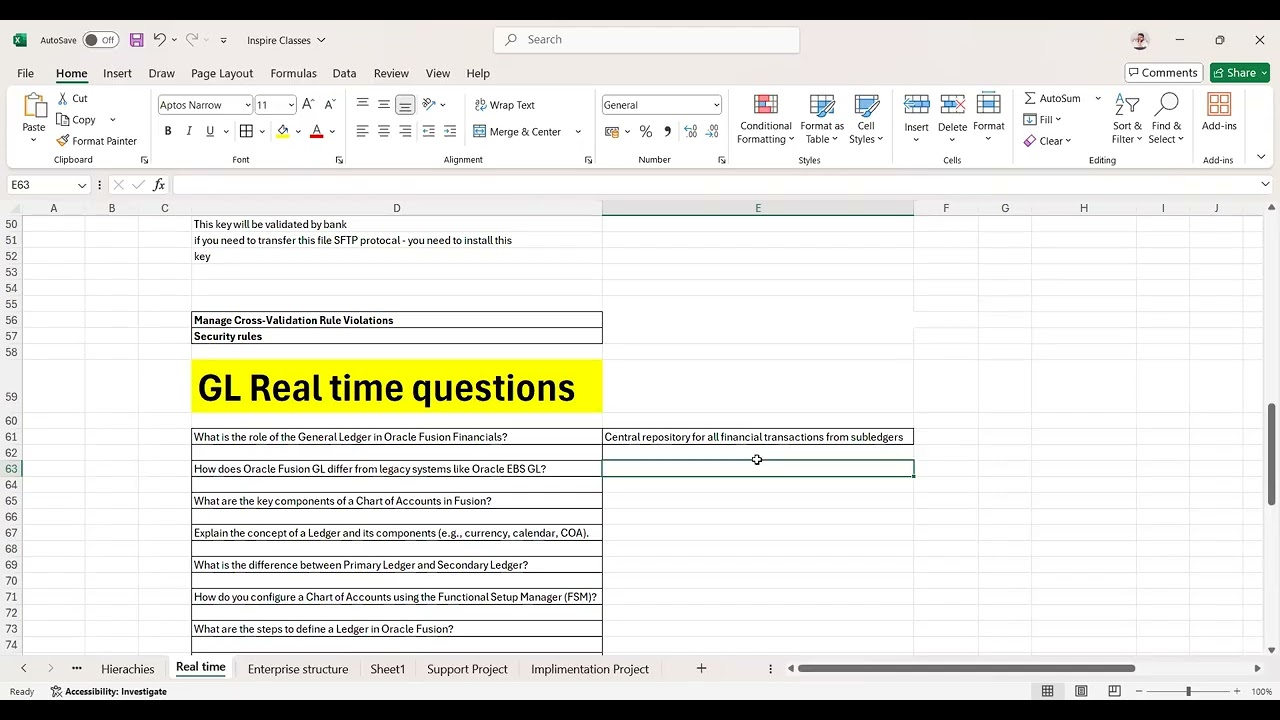
Task: Apply align right to cell text
Action: [x=405, y=131]
